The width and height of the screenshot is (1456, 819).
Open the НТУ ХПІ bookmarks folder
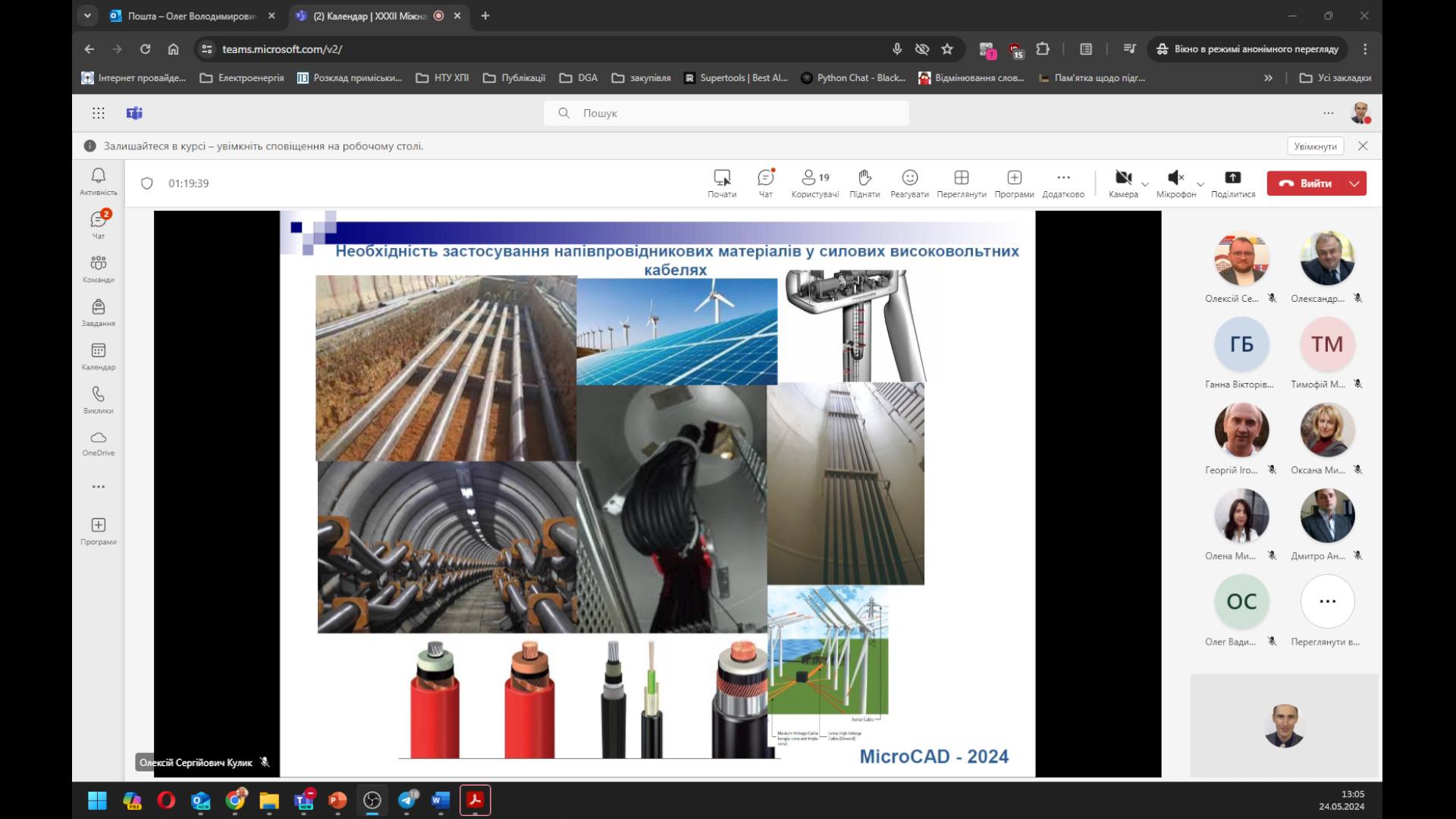pyautogui.click(x=443, y=77)
